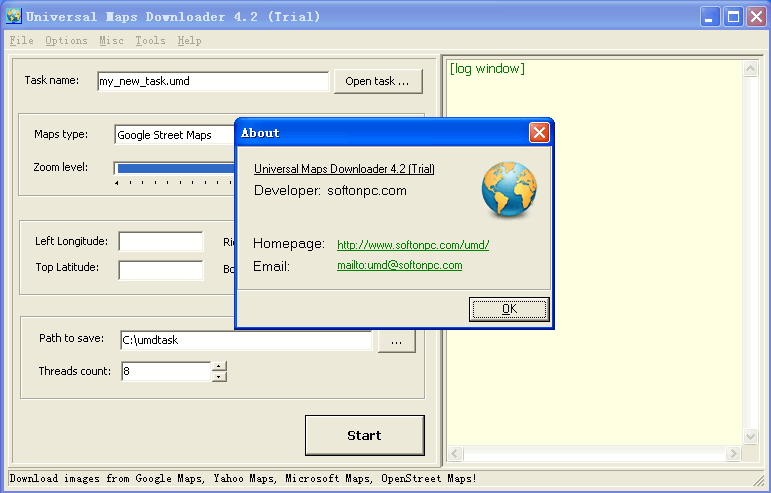Open the Misc menu
This screenshot has height=493, width=771.
(x=111, y=41)
